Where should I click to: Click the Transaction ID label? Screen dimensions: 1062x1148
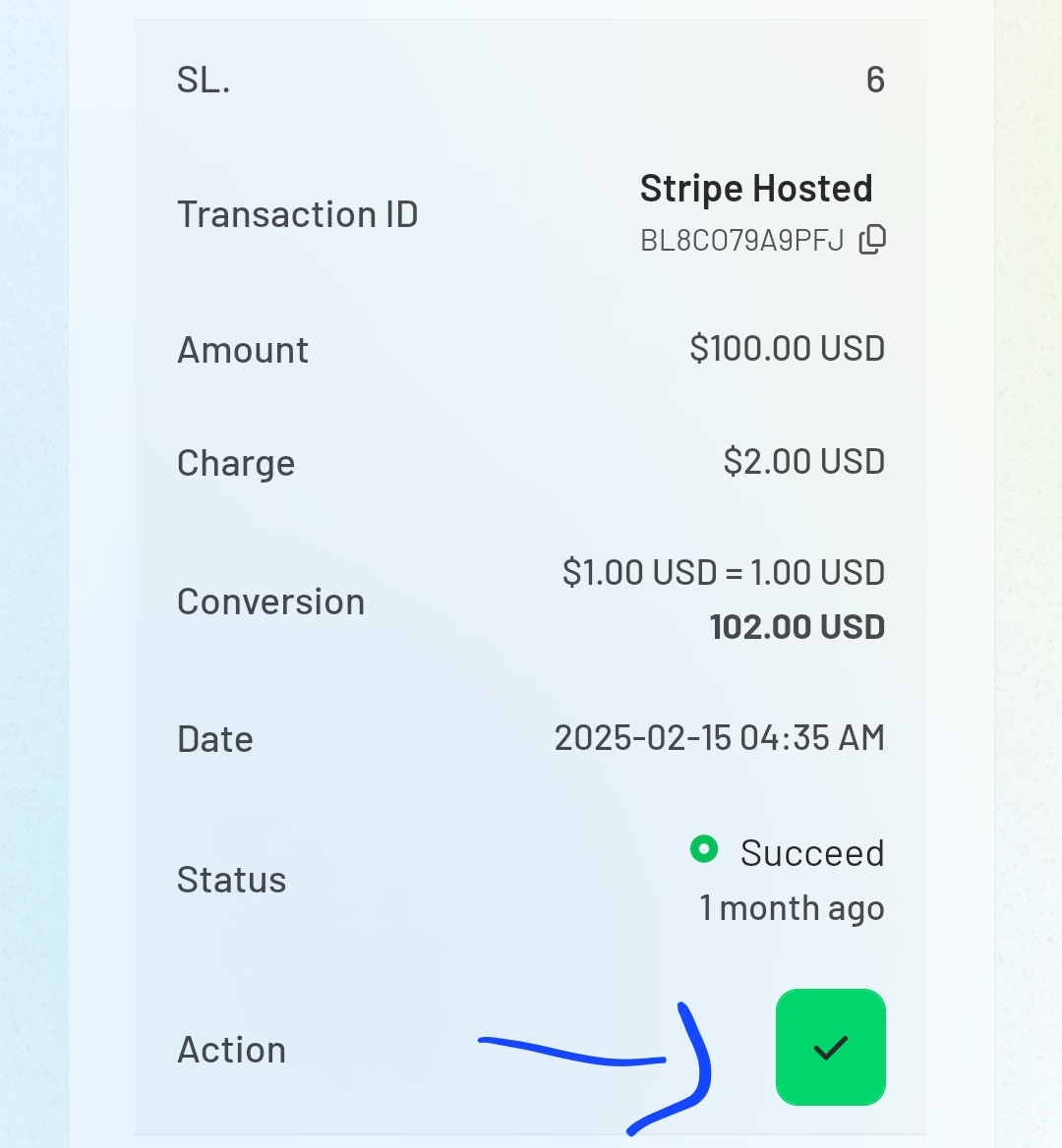click(297, 214)
